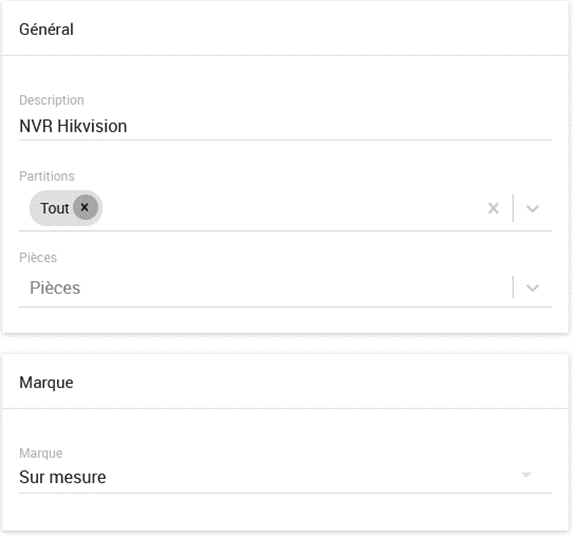Click the Partitions field label
Viewport: 576px width, 536px height.
click(47, 176)
